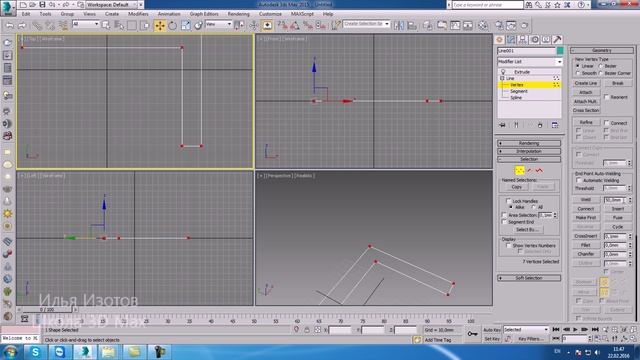
Task: Click the Render Setup toolbar icon
Action: click(499, 25)
